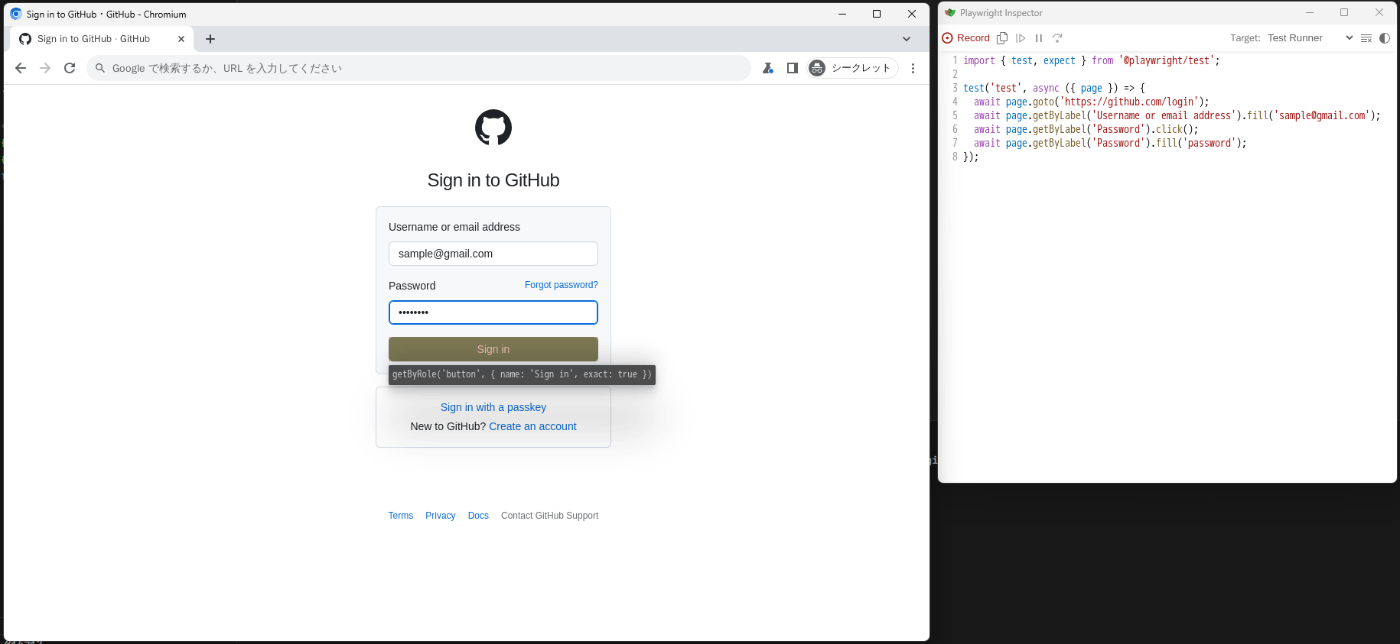
Task: Follow the Forgot password? link
Action: [x=561, y=285]
